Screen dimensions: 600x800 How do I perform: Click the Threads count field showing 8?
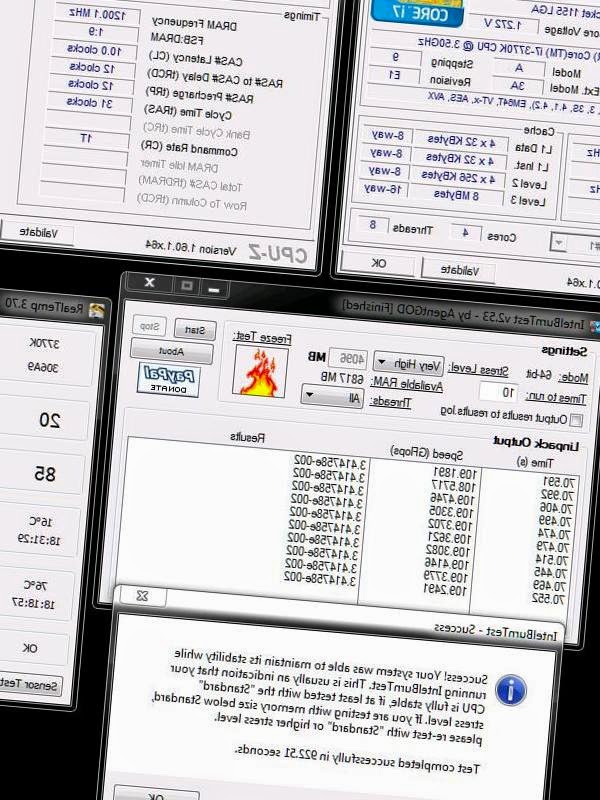click(372, 225)
